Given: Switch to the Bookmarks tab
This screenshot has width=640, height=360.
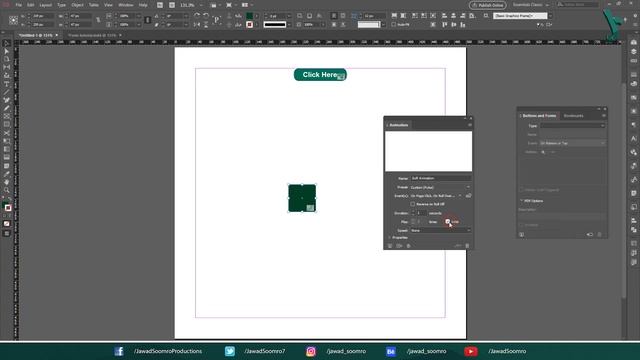Looking at the screenshot, I should [x=573, y=116].
